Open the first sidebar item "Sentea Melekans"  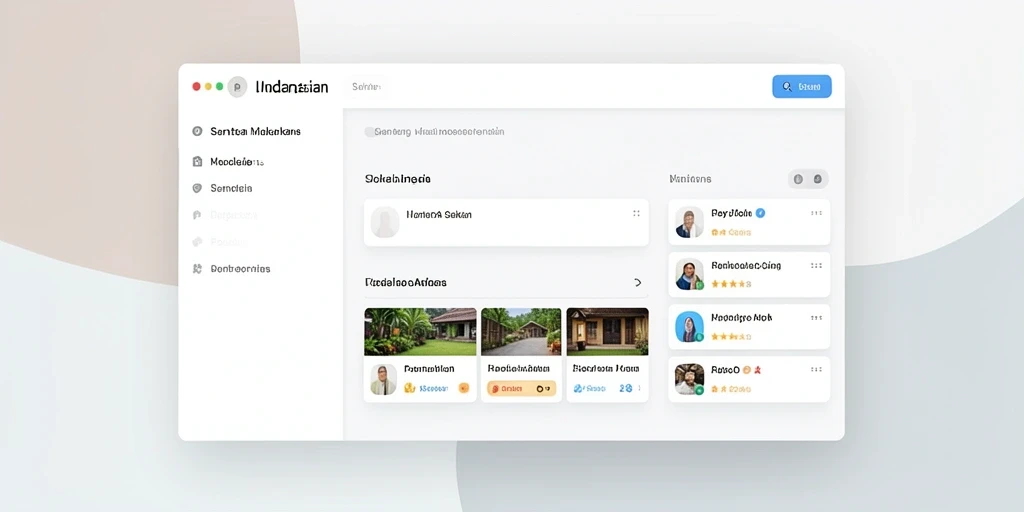pyautogui.click(x=248, y=131)
